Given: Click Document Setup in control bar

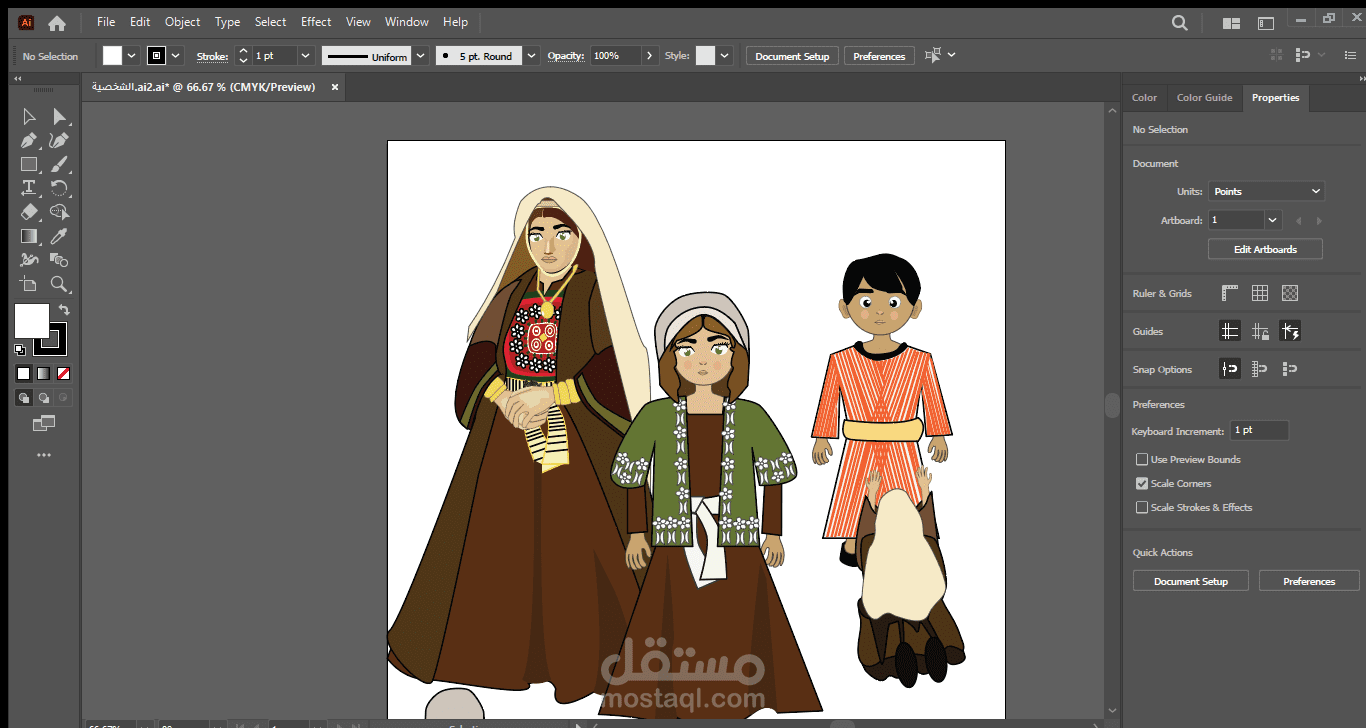Looking at the screenshot, I should pos(792,56).
